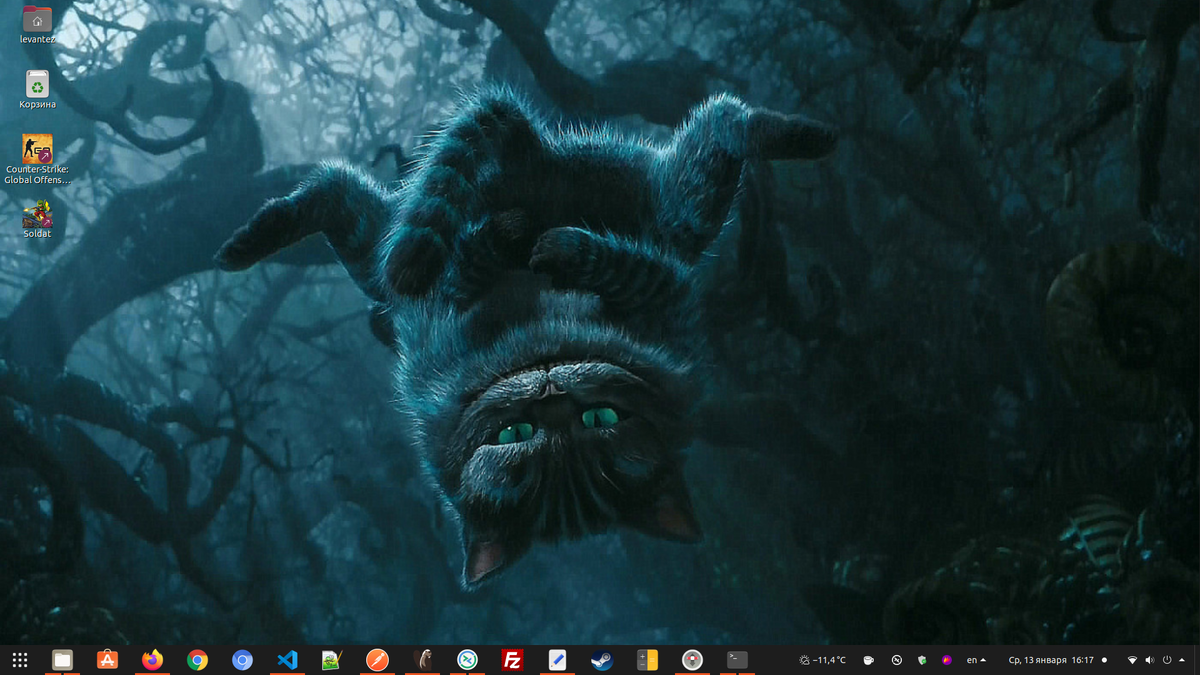Click the volume speaker tray icon
The width and height of the screenshot is (1200, 675).
tap(1149, 660)
